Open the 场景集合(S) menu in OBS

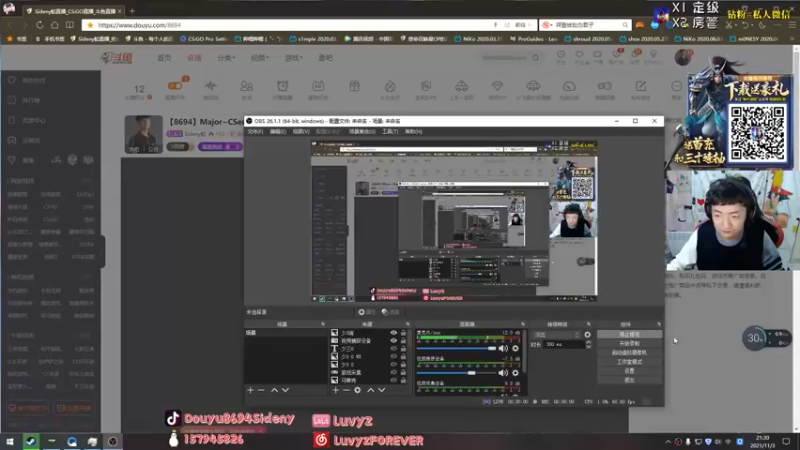[362, 132]
